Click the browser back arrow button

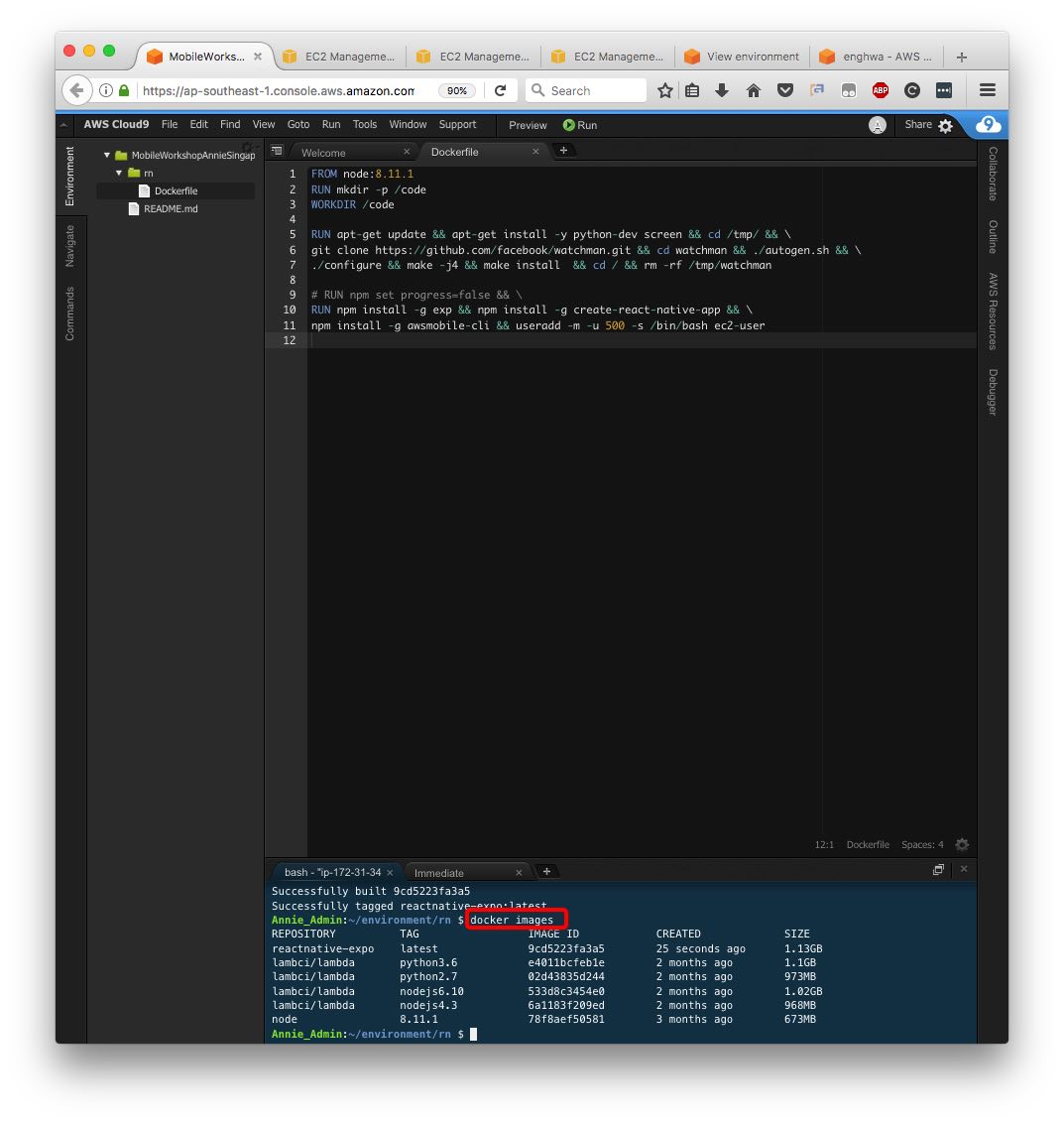[x=77, y=90]
